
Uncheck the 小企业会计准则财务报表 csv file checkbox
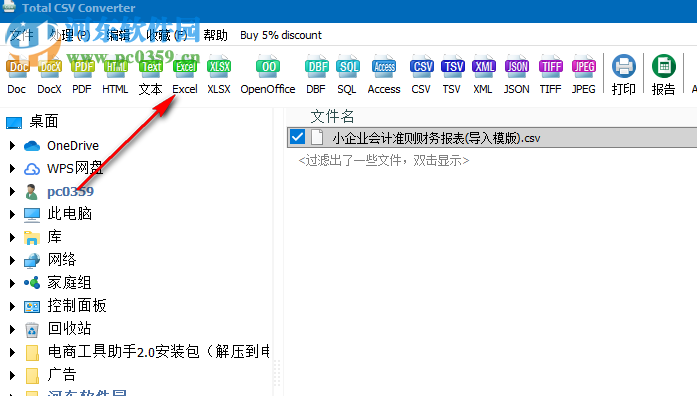tap(297, 137)
